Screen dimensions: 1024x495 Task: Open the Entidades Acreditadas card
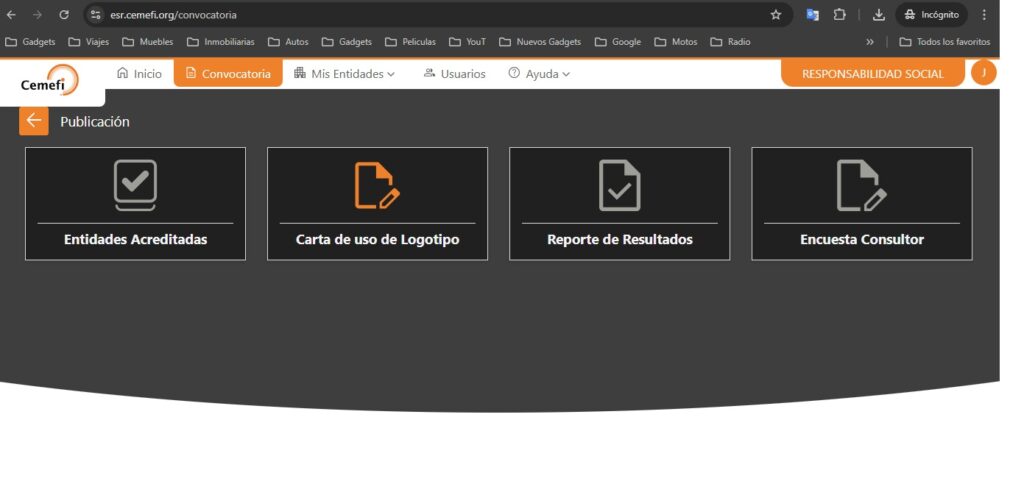point(135,204)
